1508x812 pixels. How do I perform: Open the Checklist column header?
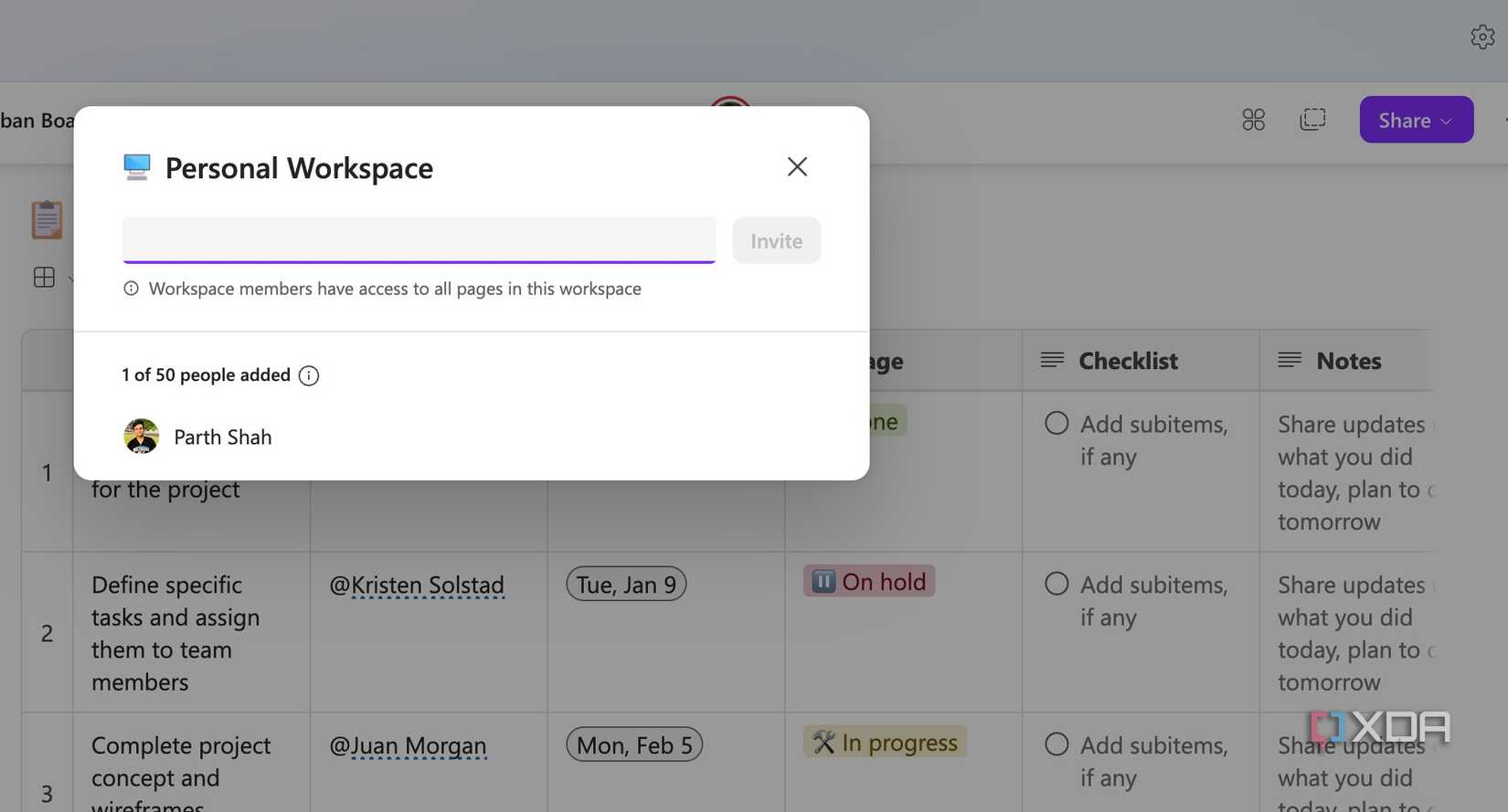point(1141,361)
